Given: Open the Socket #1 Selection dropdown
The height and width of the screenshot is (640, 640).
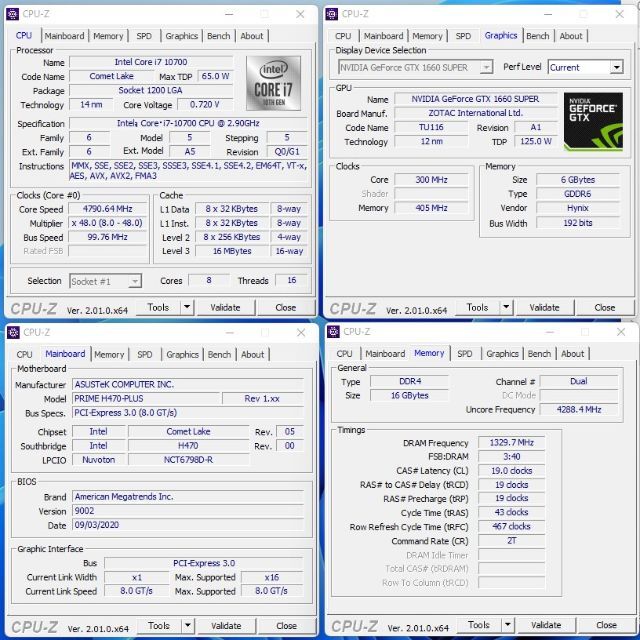Looking at the screenshot, I should tap(105, 281).
